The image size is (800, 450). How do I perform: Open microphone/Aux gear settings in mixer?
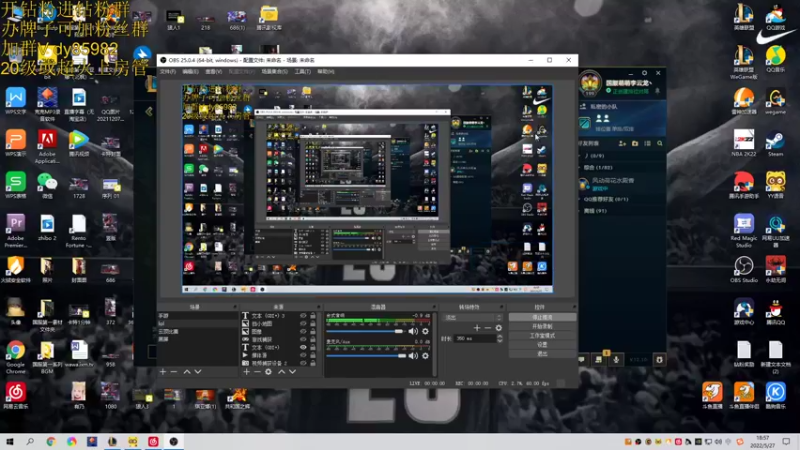[x=425, y=356]
